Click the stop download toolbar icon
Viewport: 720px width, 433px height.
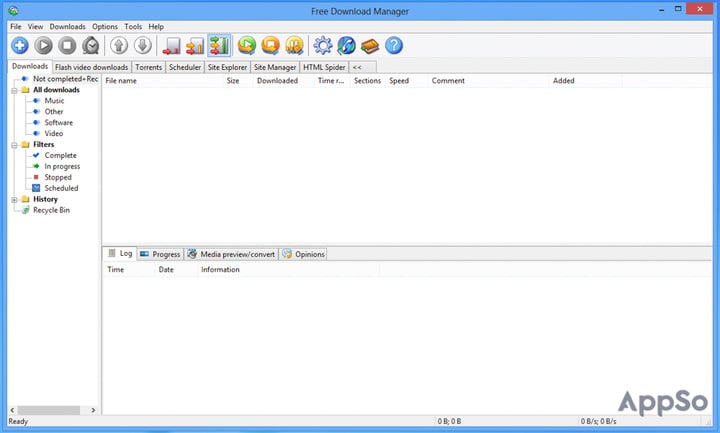coord(67,45)
